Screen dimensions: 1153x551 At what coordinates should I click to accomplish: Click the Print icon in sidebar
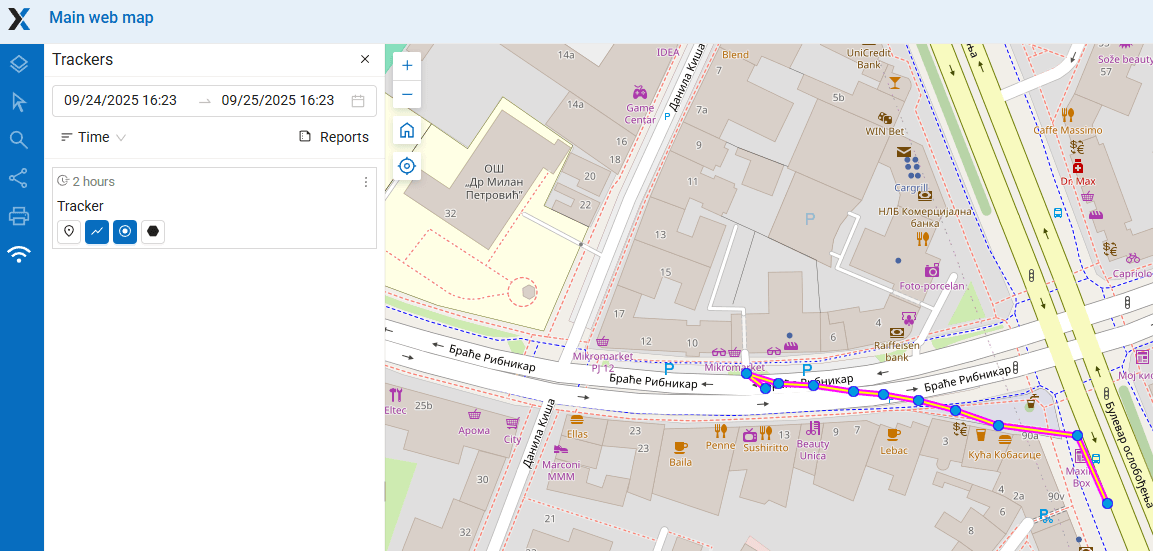[x=19, y=216]
